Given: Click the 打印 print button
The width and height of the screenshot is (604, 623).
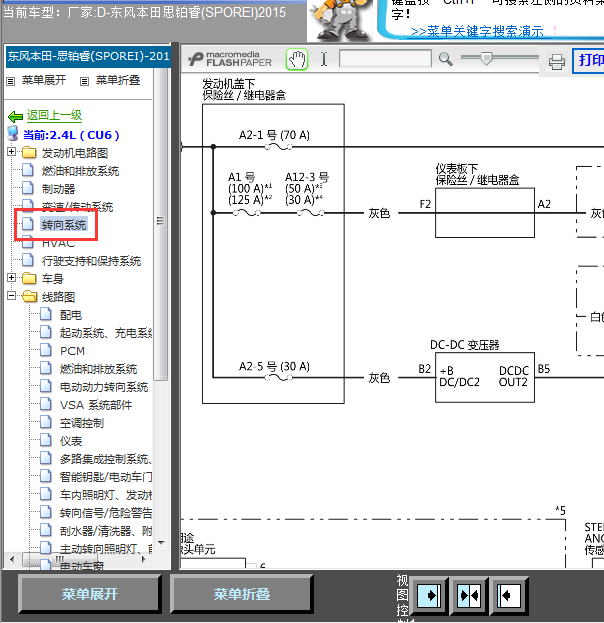Looking at the screenshot, I should (590, 60).
